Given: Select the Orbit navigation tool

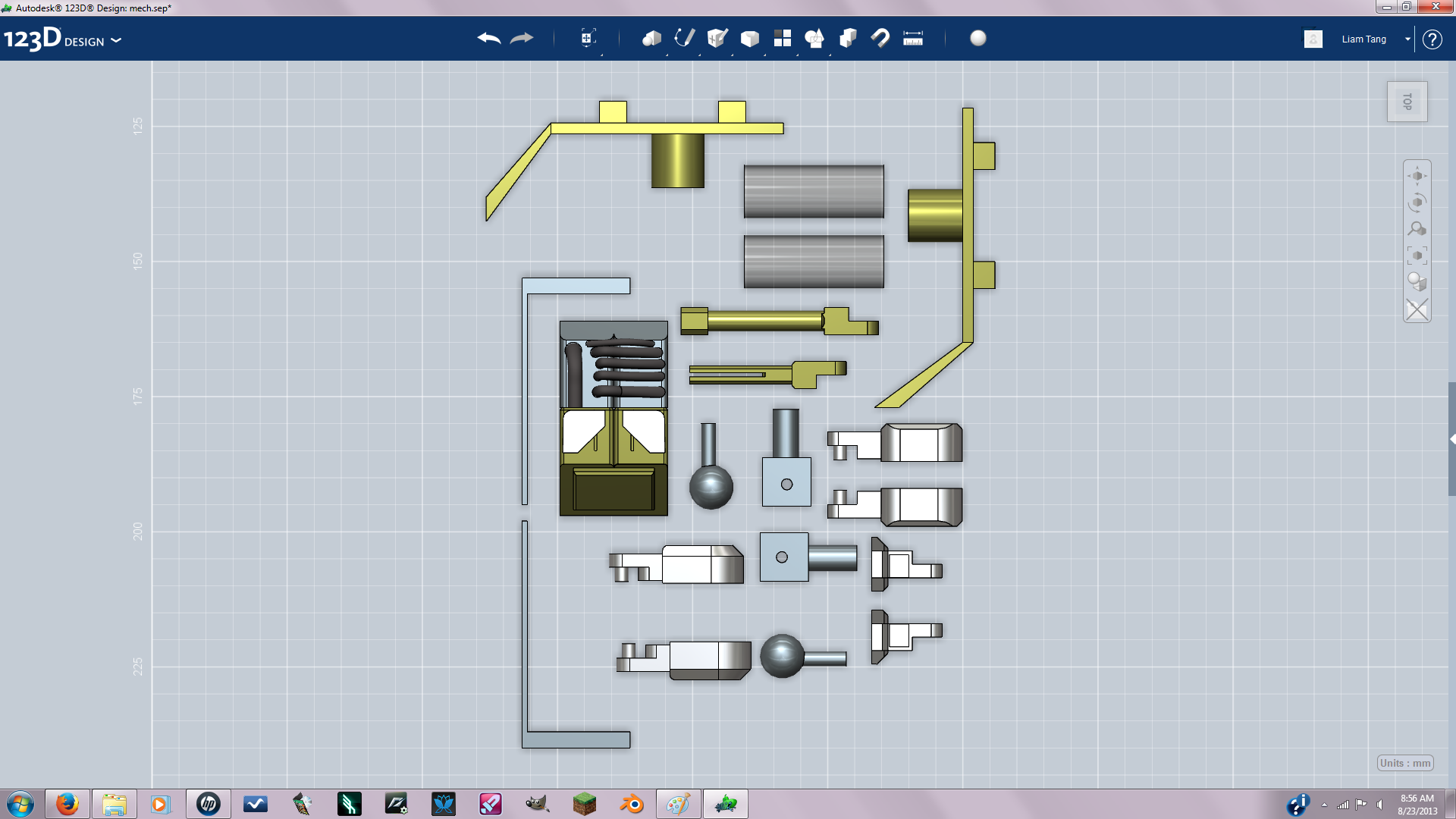Looking at the screenshot, I should 1417,202.
